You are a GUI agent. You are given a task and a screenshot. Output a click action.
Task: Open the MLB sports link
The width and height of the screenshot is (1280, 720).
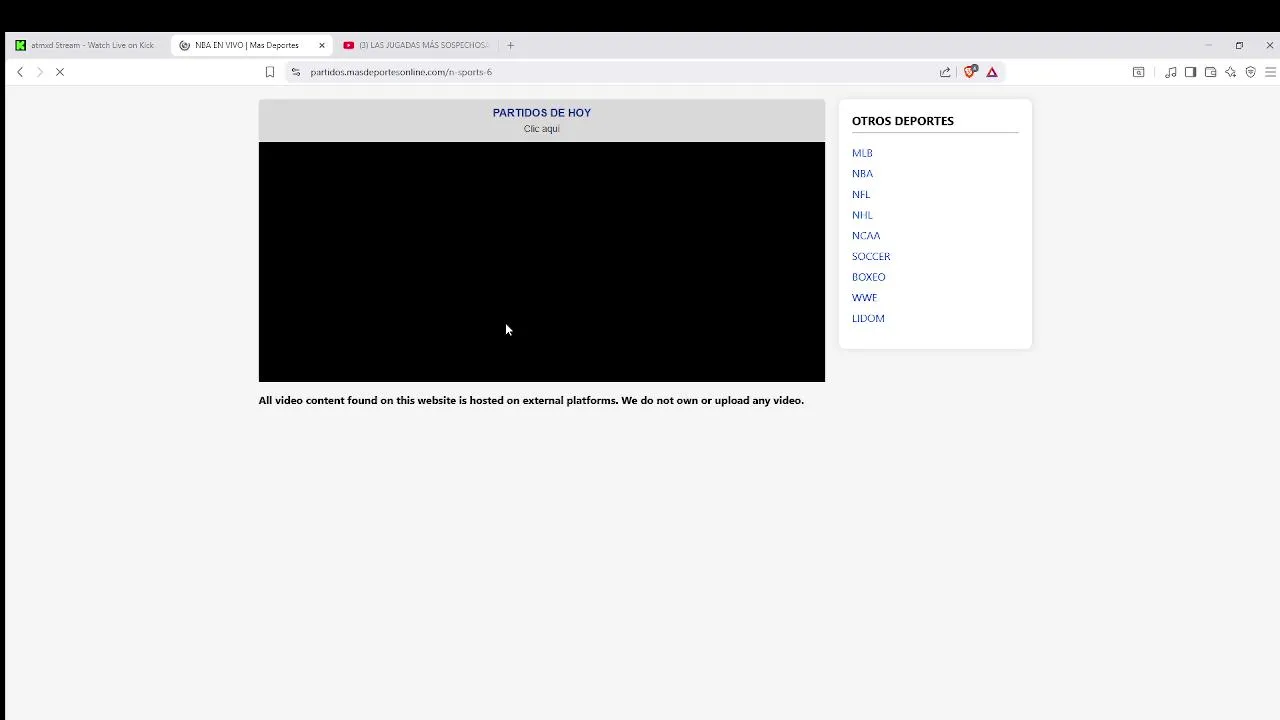point(862,153)
